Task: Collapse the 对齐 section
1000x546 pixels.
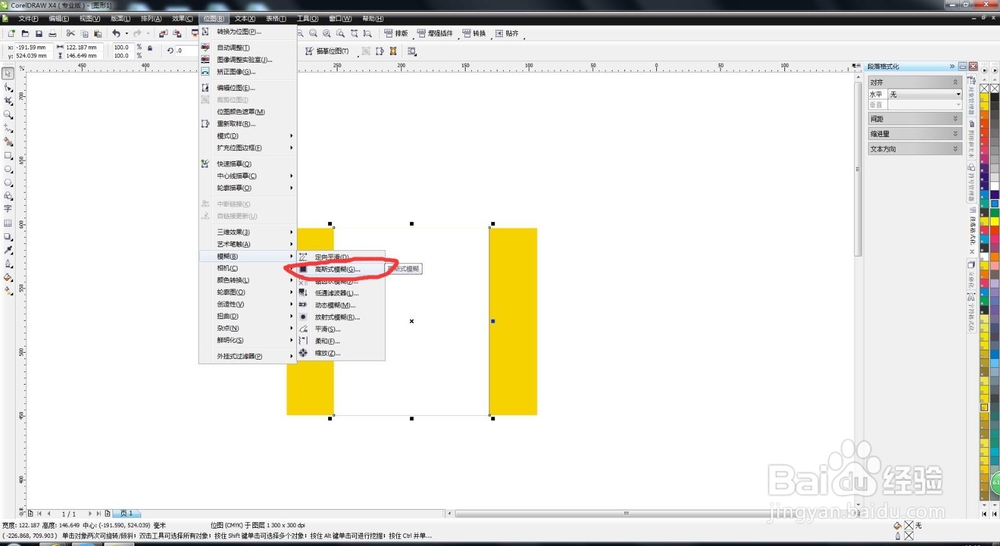Action: pyautogui.click(x=955, y=82)
